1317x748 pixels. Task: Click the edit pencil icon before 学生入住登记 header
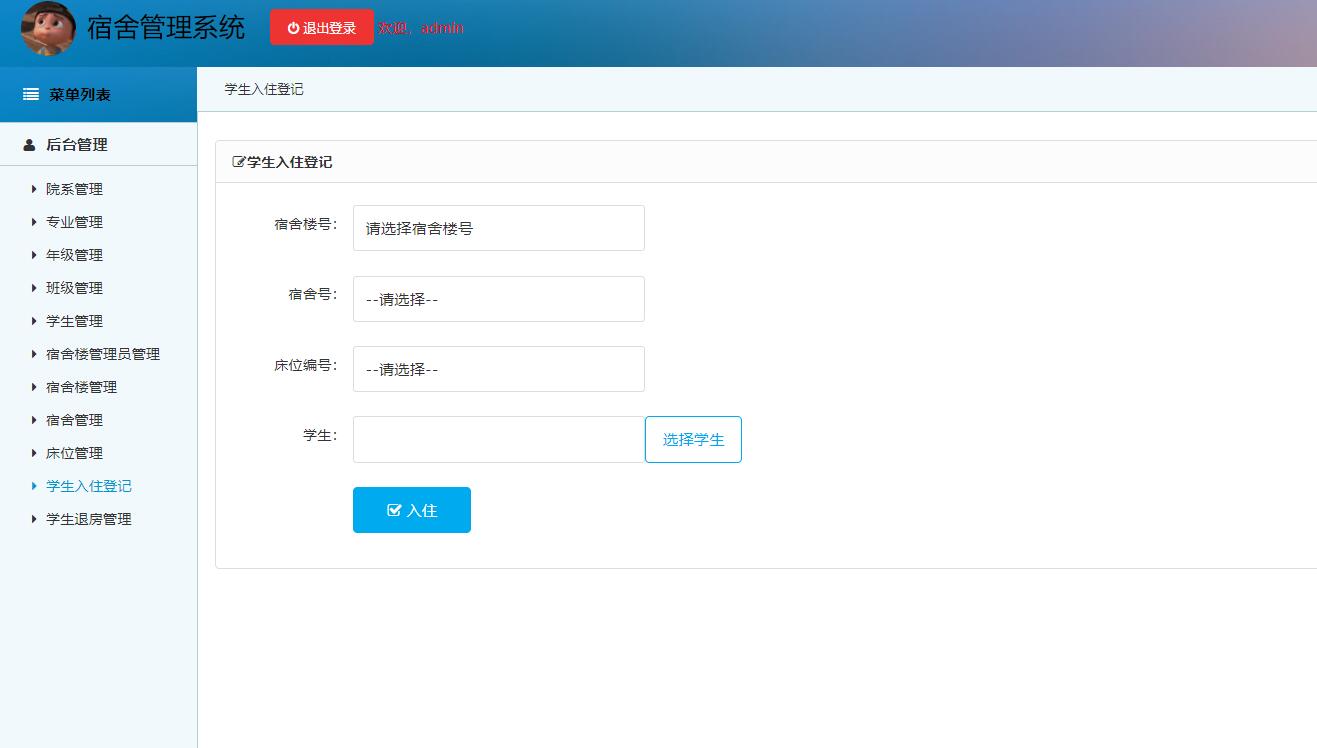click(x=238, y=160)
